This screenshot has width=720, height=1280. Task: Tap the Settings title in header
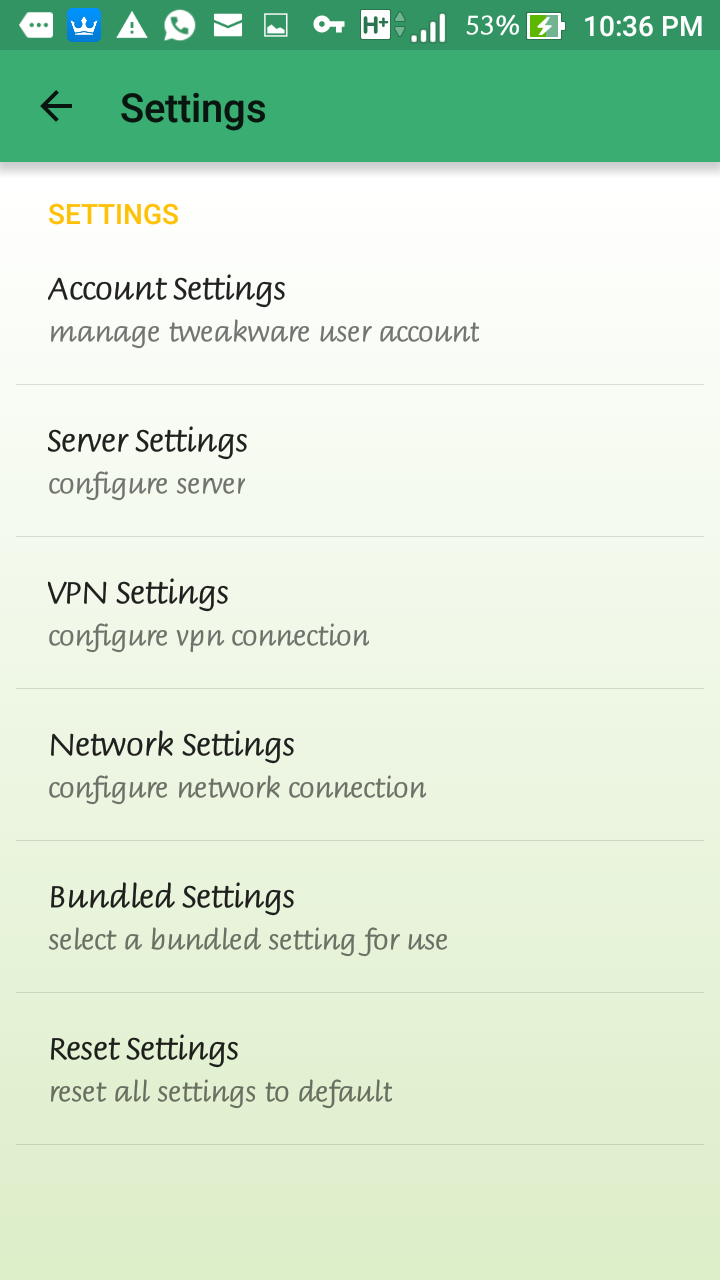point(193,108)
